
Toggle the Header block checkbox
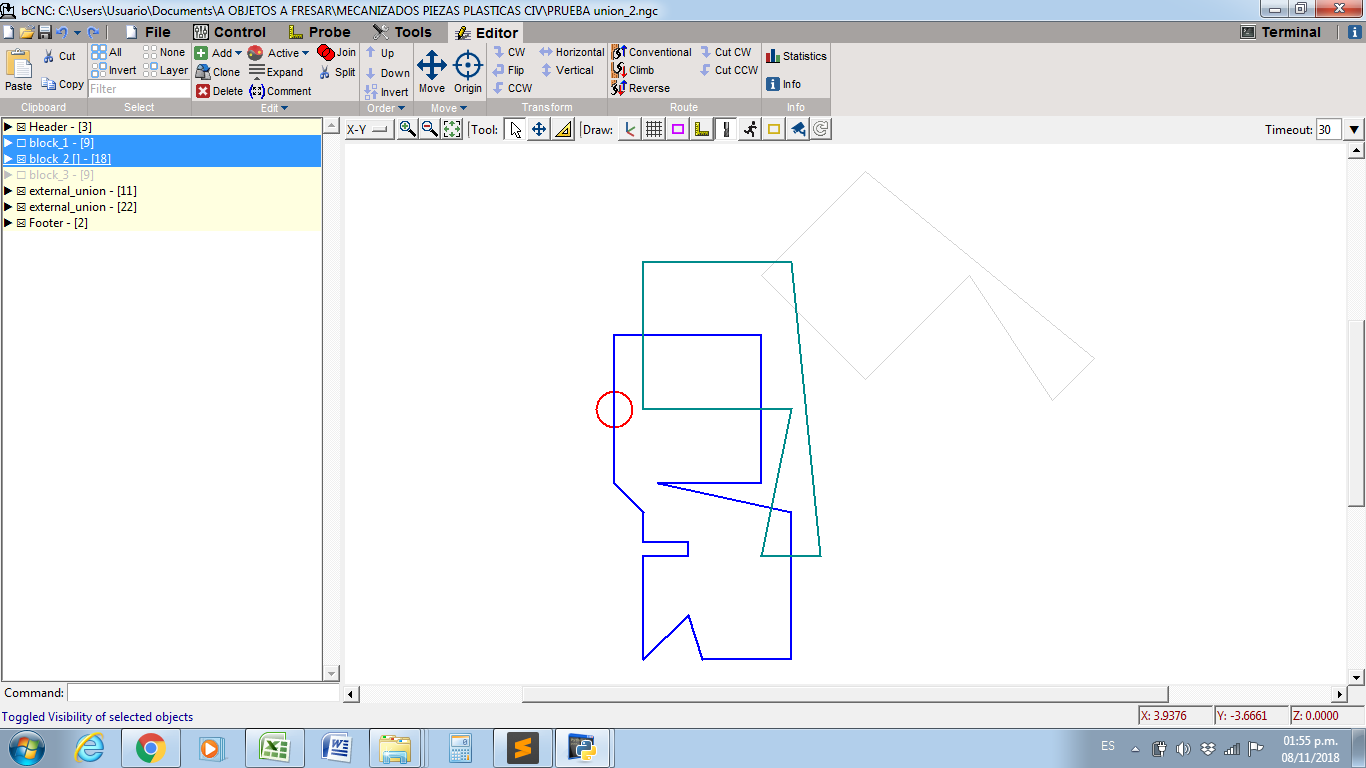[x=21, y=127]
